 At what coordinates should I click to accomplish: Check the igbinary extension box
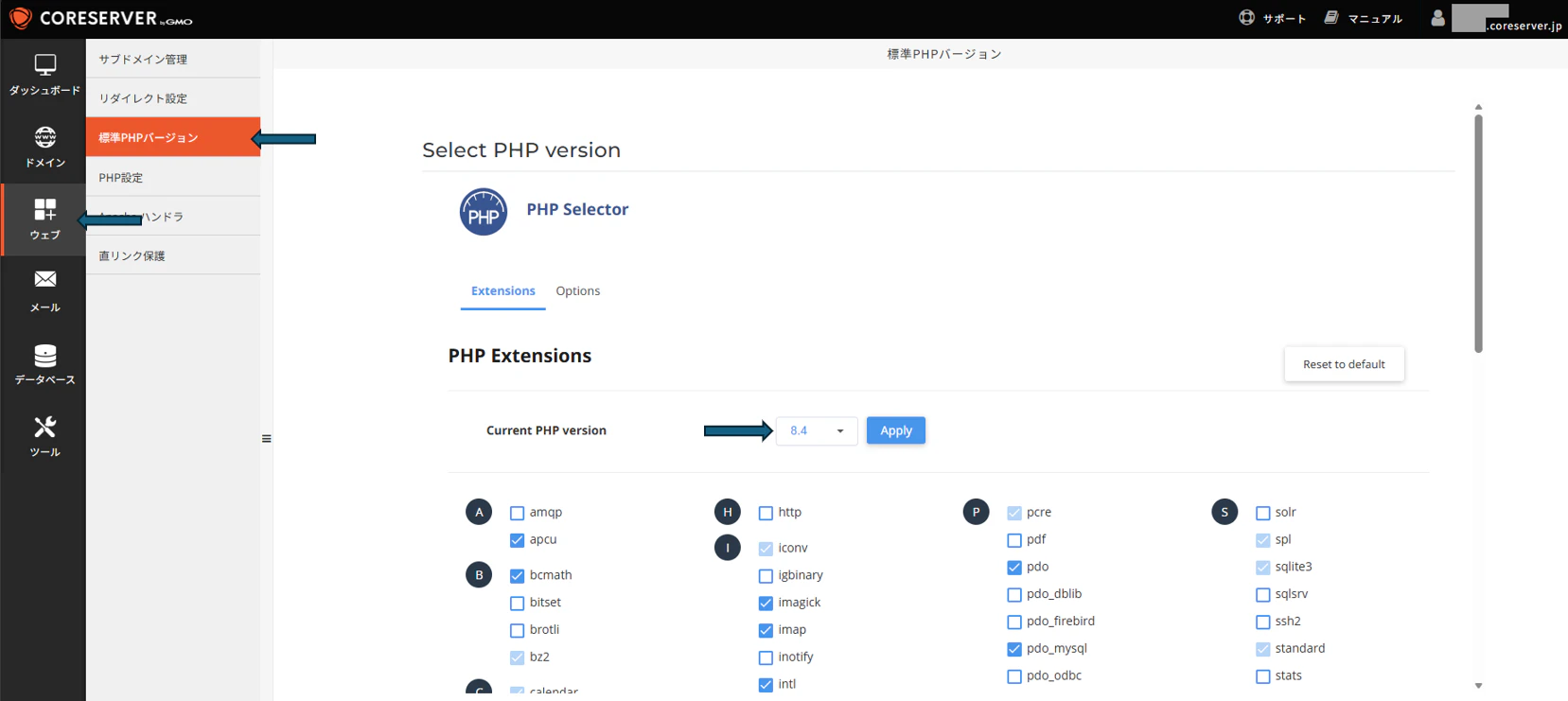(766, 575)
